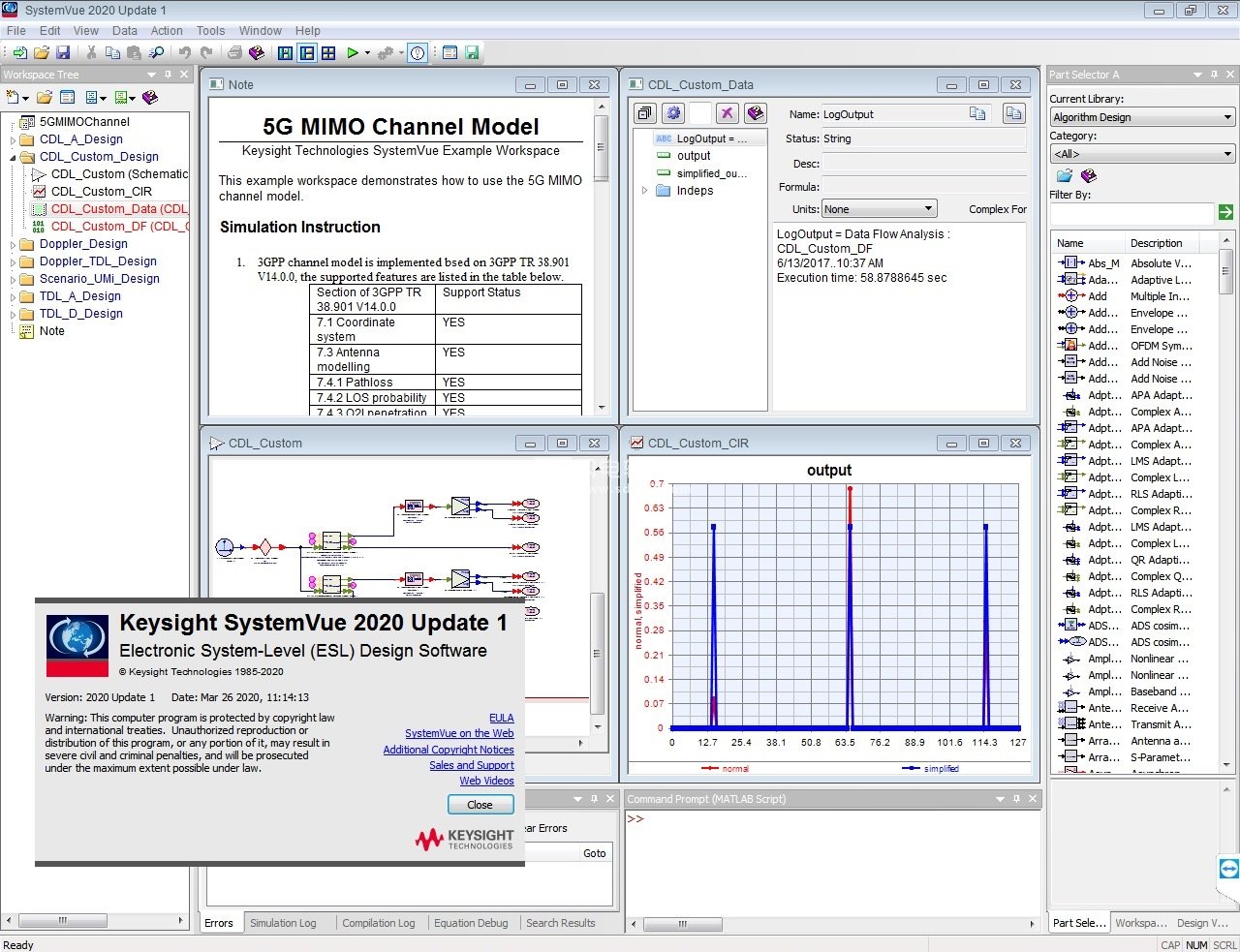Toggle the Errors panel auto-hide pin
Screen dimensions: 1240x952
594,799
